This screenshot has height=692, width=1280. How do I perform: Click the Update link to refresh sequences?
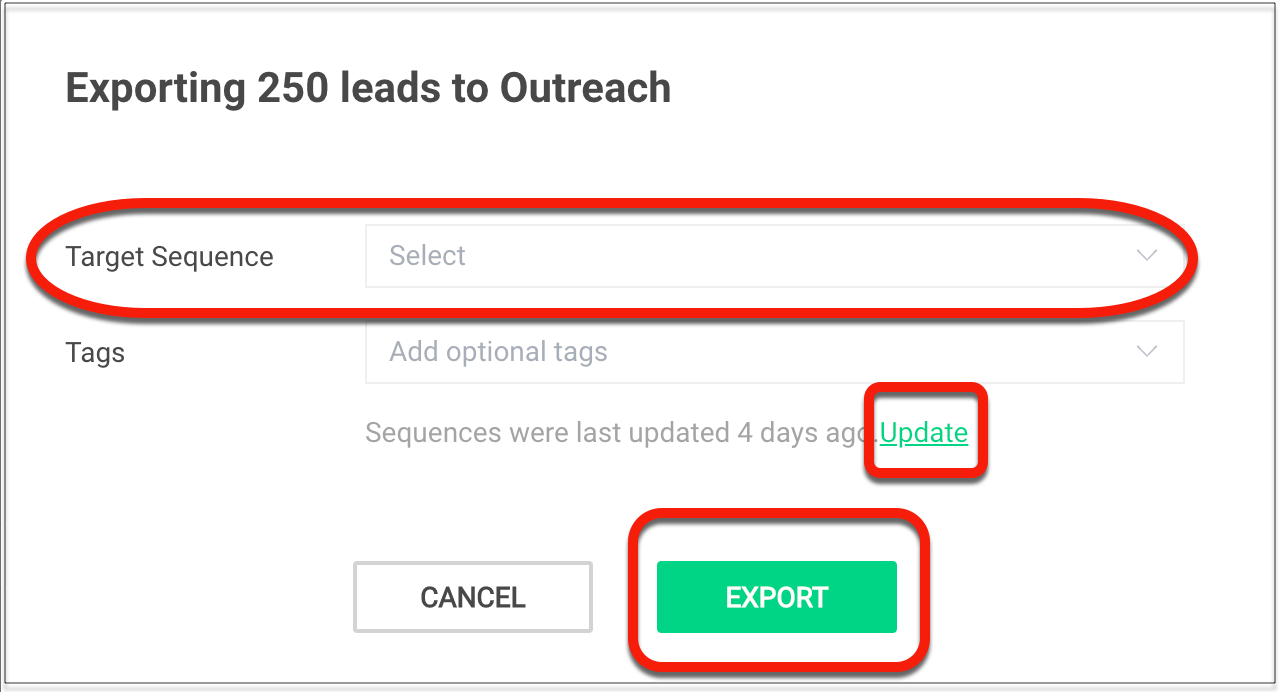click(x=924, y=433)
